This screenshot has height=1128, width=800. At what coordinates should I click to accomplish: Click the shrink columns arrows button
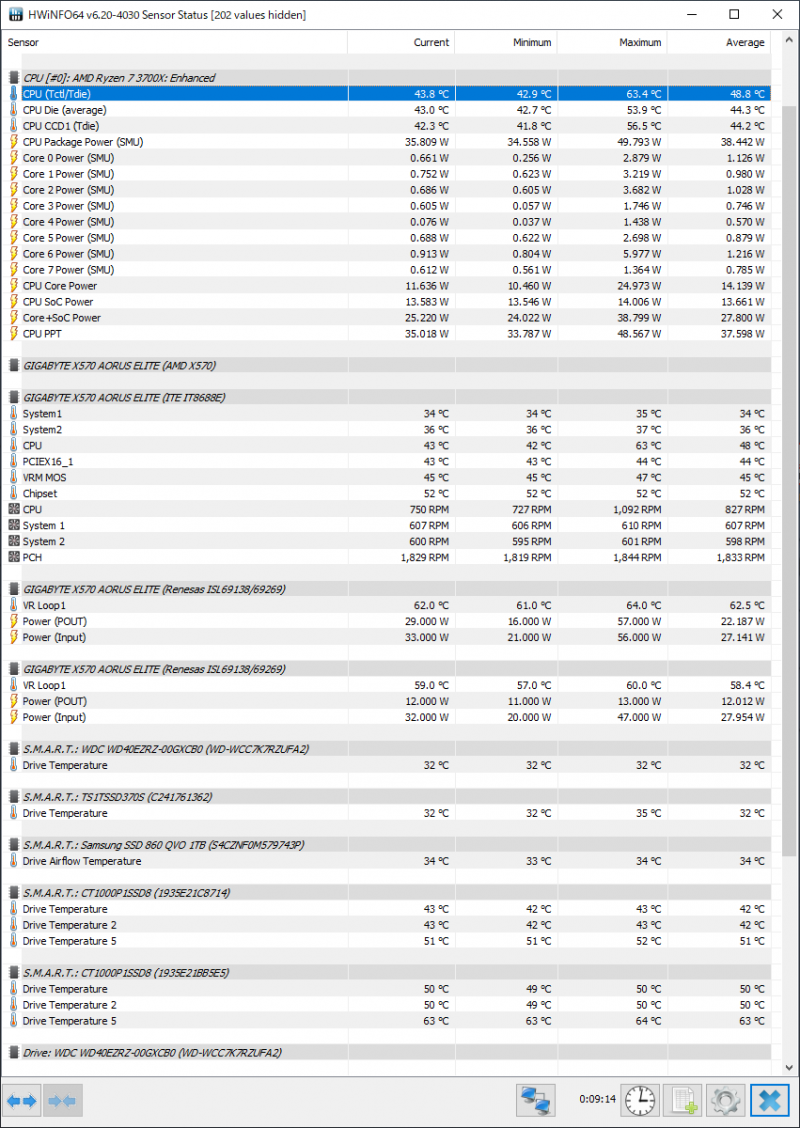pyautogui.click(x=62, y=1100)
